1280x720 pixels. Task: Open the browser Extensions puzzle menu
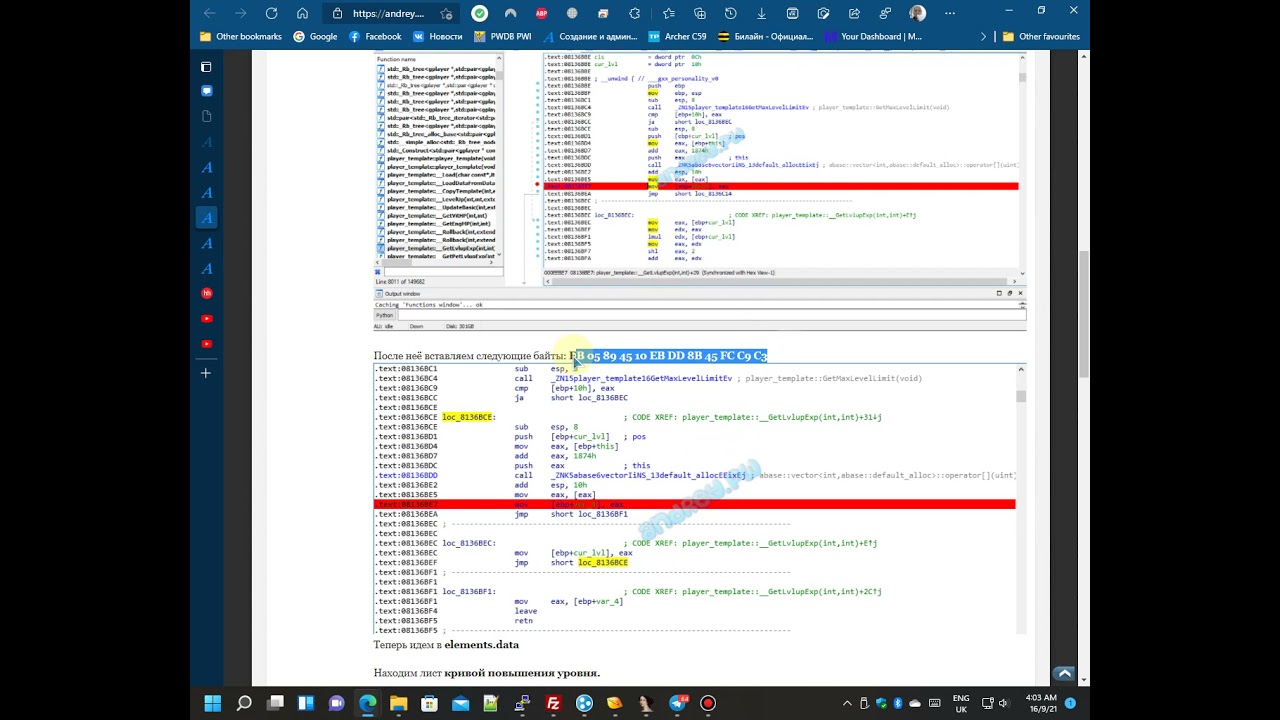[634, 14]
